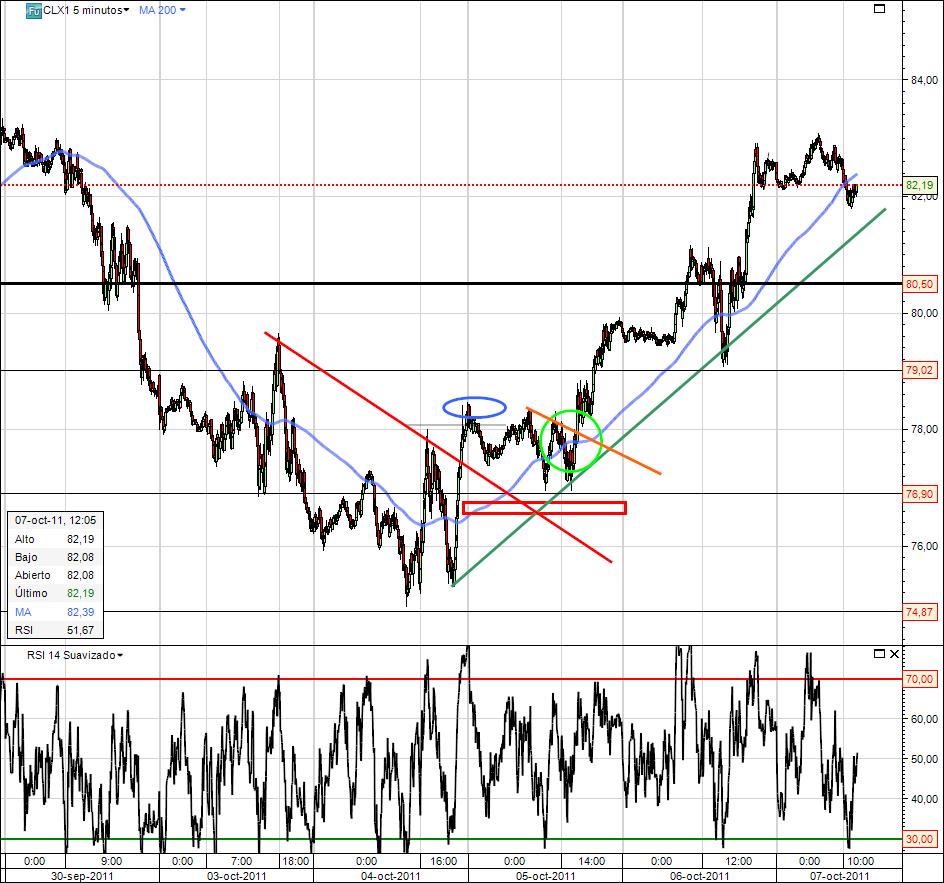This screenshot has width=944, height=883.
Task: Open the RSI 14 Suavizado dropdown
Action: coord(75,655)
